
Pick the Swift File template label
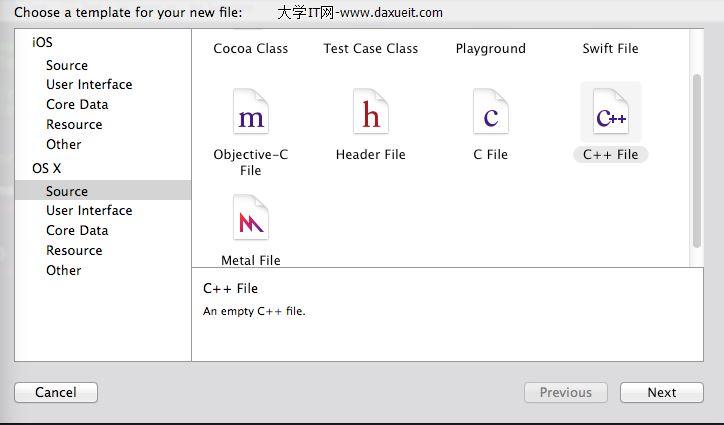611,48
